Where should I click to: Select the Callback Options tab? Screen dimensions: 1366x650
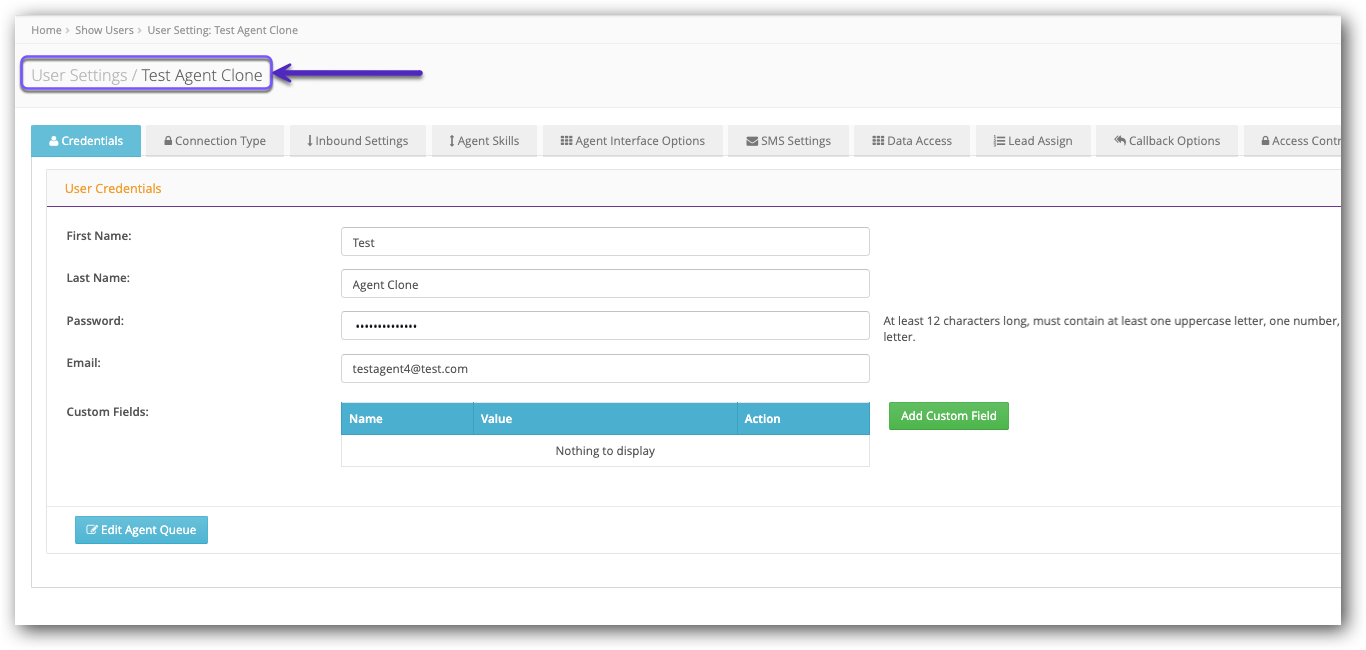(1166, 141)
